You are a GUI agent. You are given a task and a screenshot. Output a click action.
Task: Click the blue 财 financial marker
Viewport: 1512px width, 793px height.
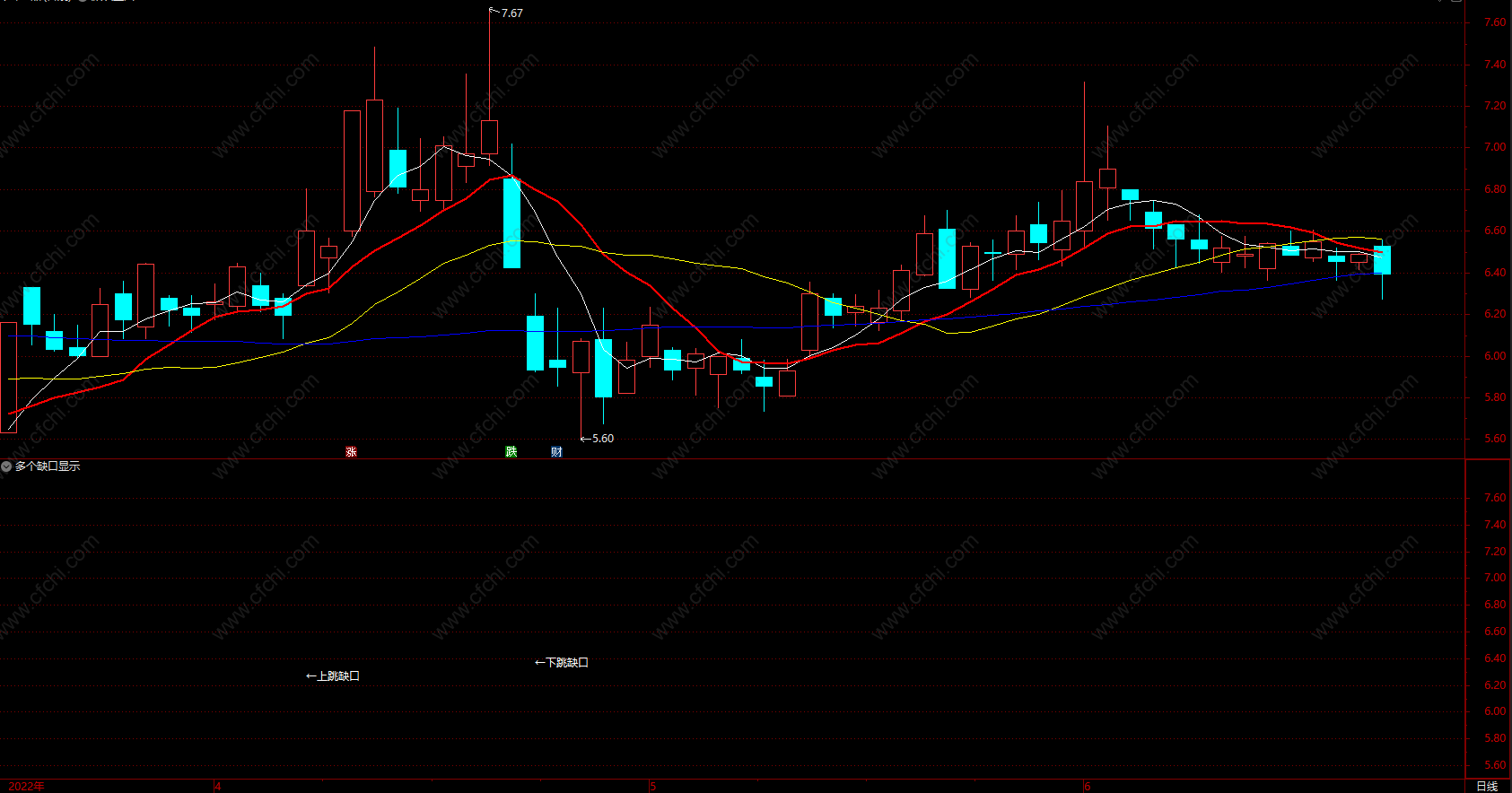[556, 451]
